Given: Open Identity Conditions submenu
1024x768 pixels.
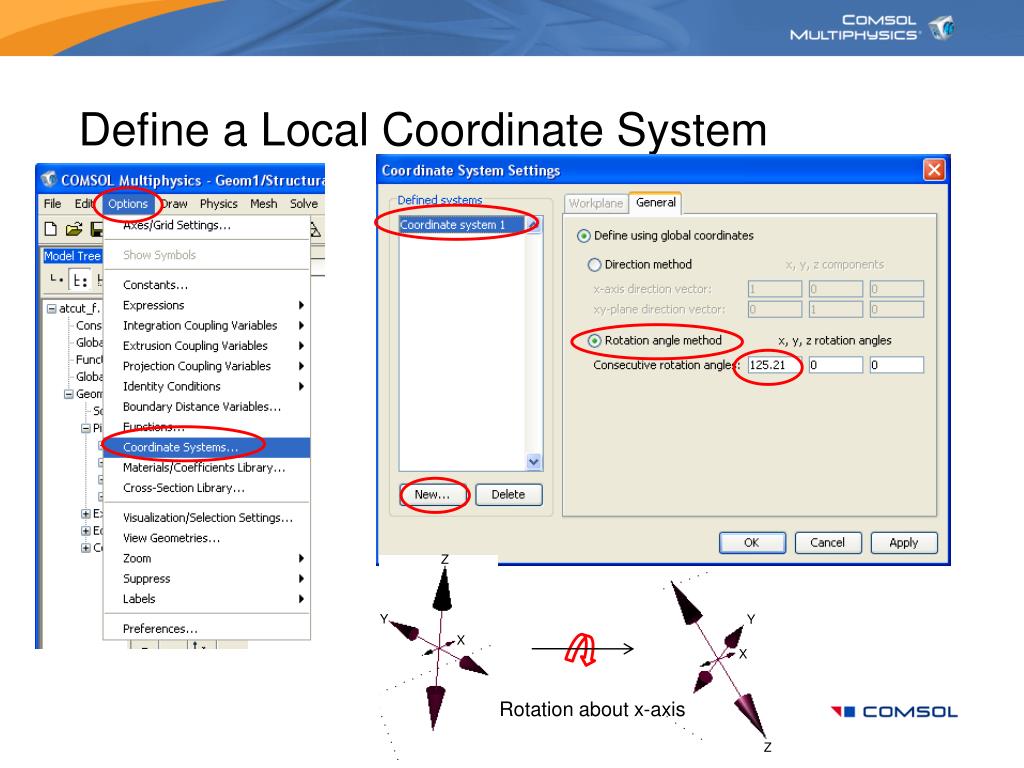Looking at the screenshot, I should [206, 386].
